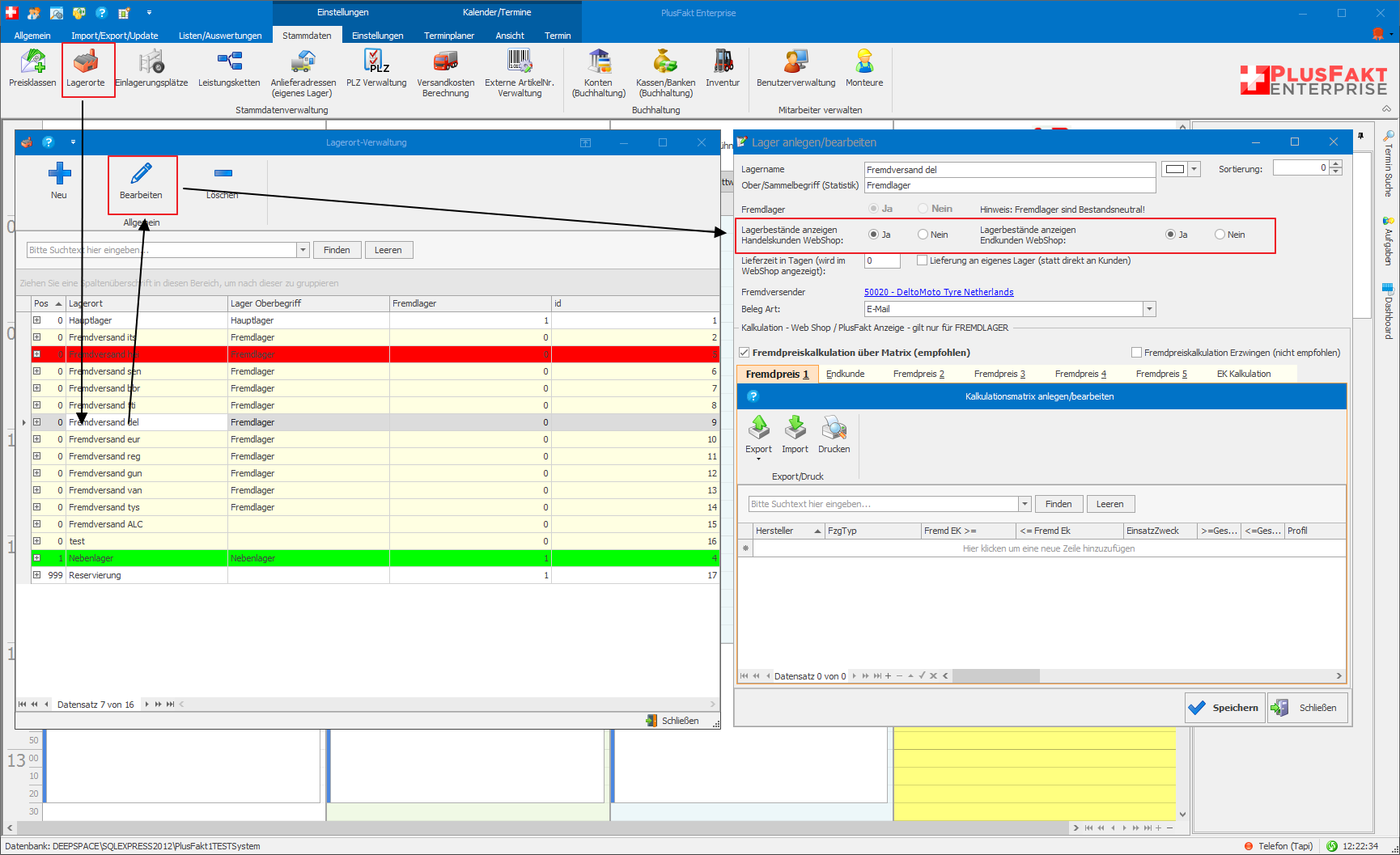Screen dimensions: 1400x855
Task: Open Beleg Art dropdown
Action: tap(1149, 309)
